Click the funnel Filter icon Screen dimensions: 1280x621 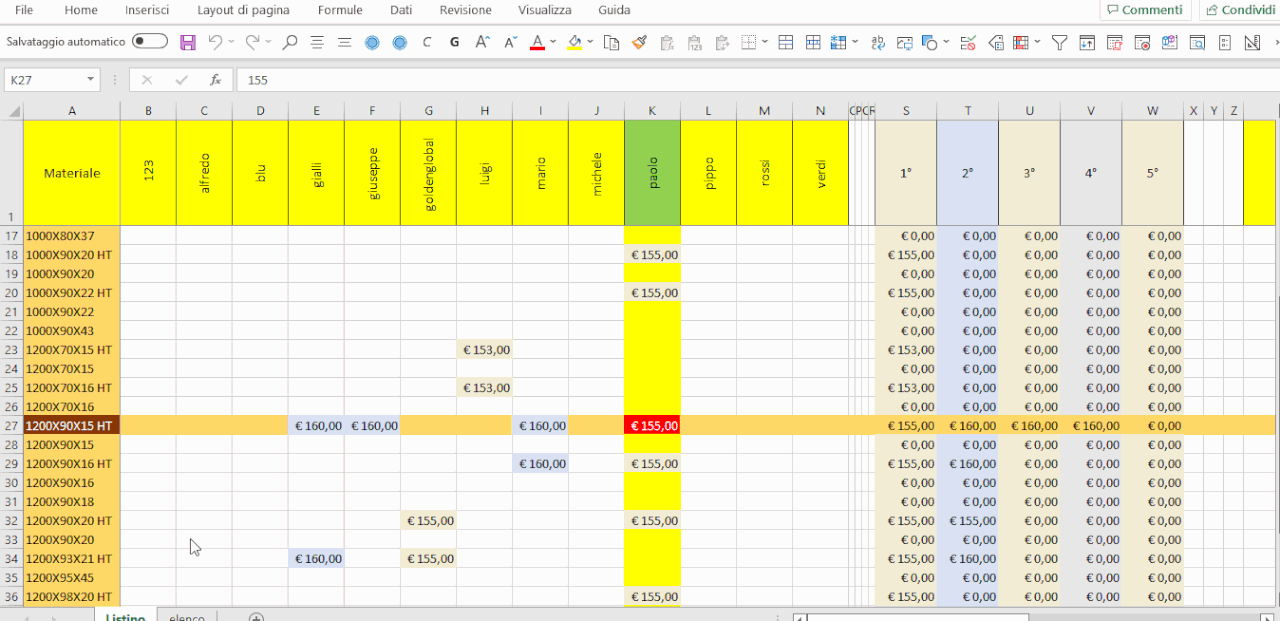(1060, 42)
